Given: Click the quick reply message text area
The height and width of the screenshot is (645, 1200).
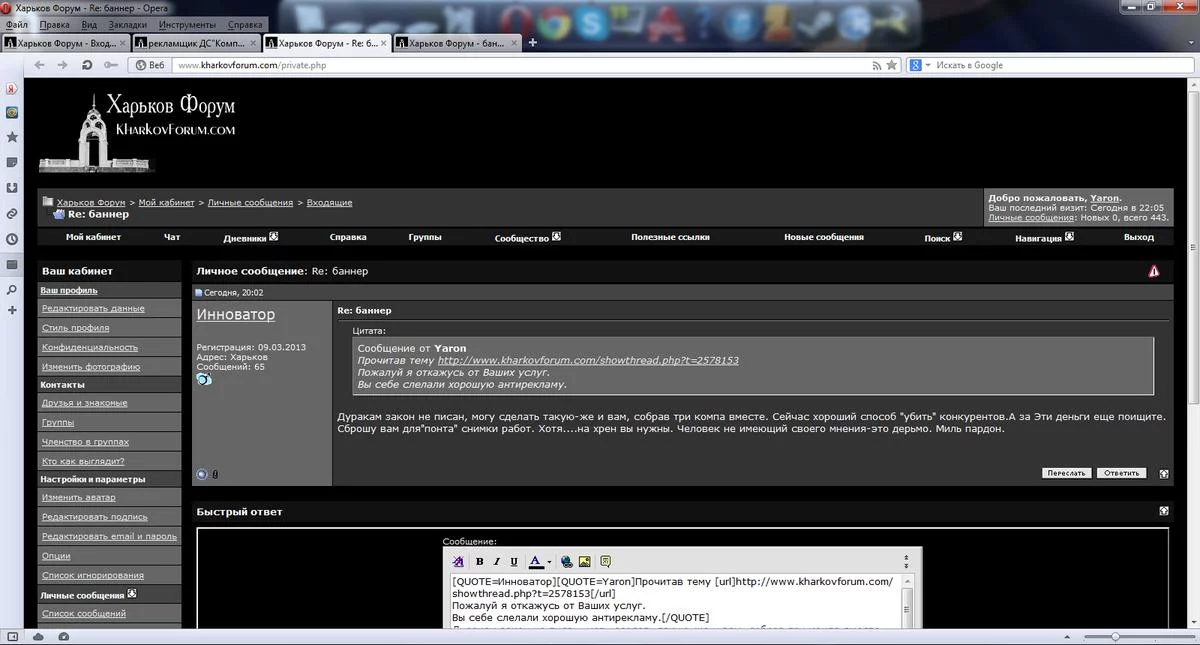Looking at the screenshot, I should 676,603.
